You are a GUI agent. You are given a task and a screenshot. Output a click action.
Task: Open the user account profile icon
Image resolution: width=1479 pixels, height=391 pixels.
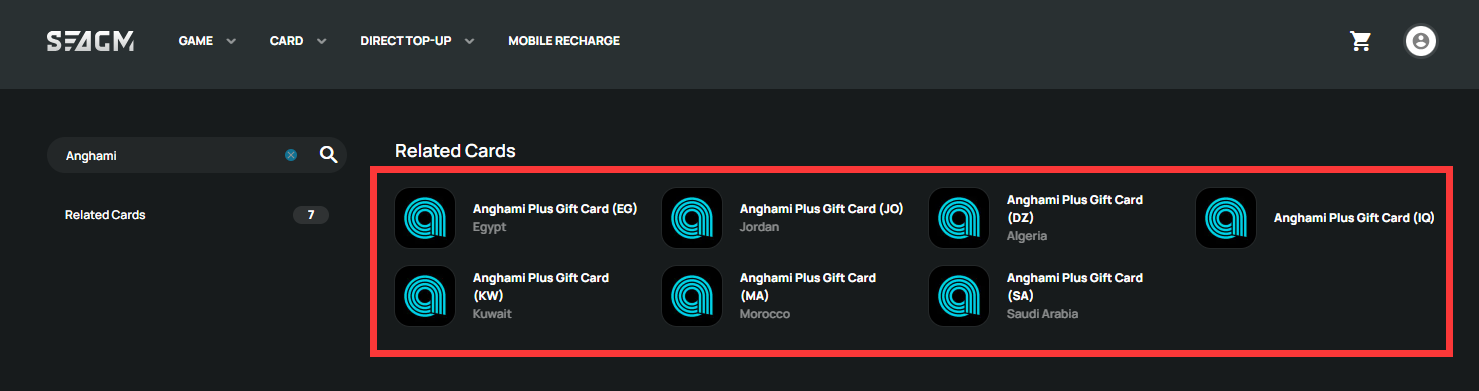pos(1421,41)
